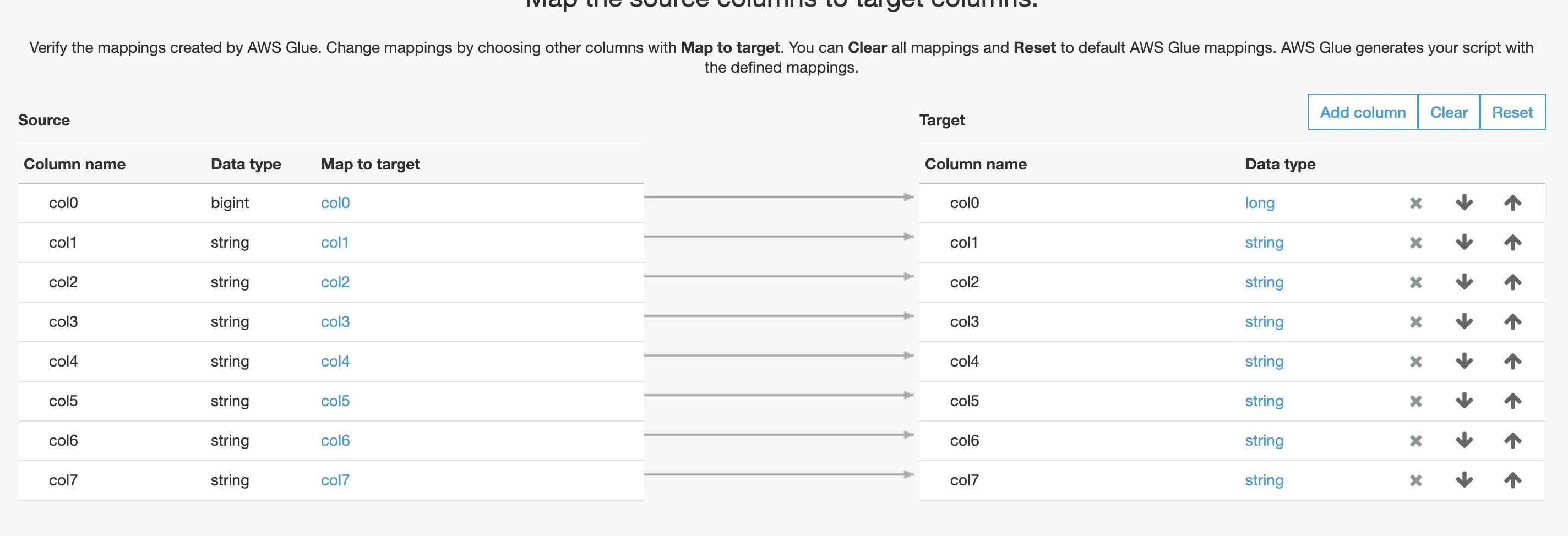
Task: Remove target column col6
Action: pyautogui.click(x=1415, y=440)
